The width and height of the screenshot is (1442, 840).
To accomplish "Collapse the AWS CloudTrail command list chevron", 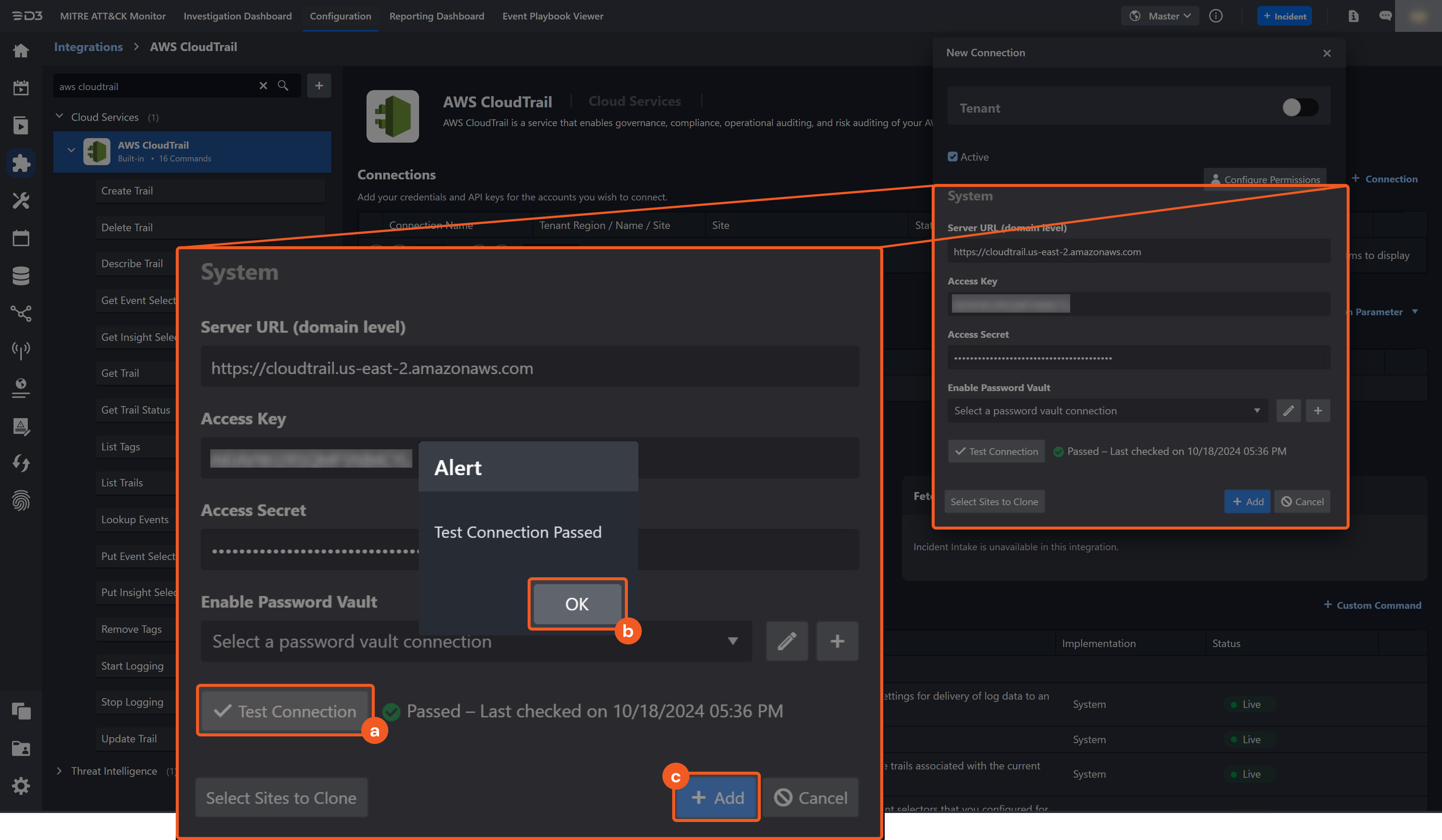I will [71, 150].
